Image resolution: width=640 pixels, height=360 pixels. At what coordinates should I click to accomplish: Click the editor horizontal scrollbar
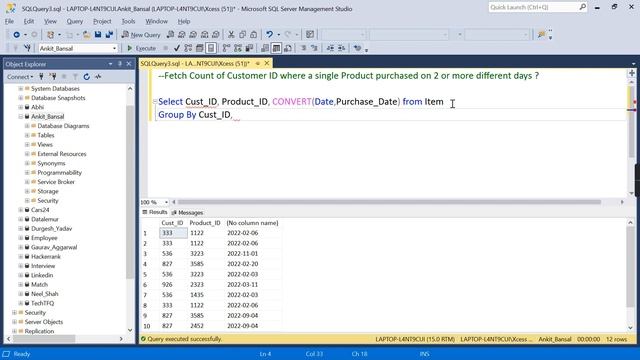click(389, 202)
